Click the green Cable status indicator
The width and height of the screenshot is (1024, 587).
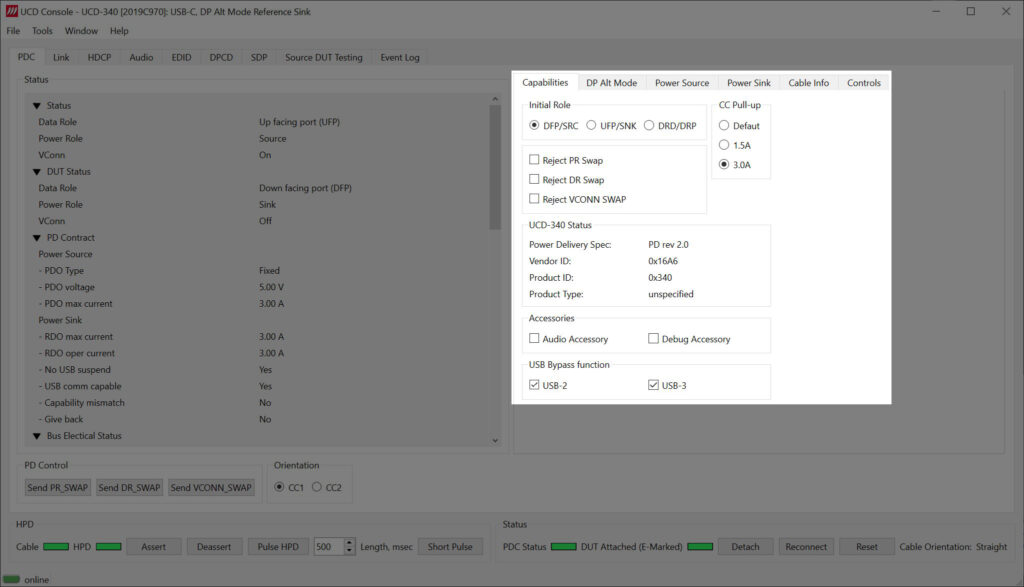tap(56, 547)
